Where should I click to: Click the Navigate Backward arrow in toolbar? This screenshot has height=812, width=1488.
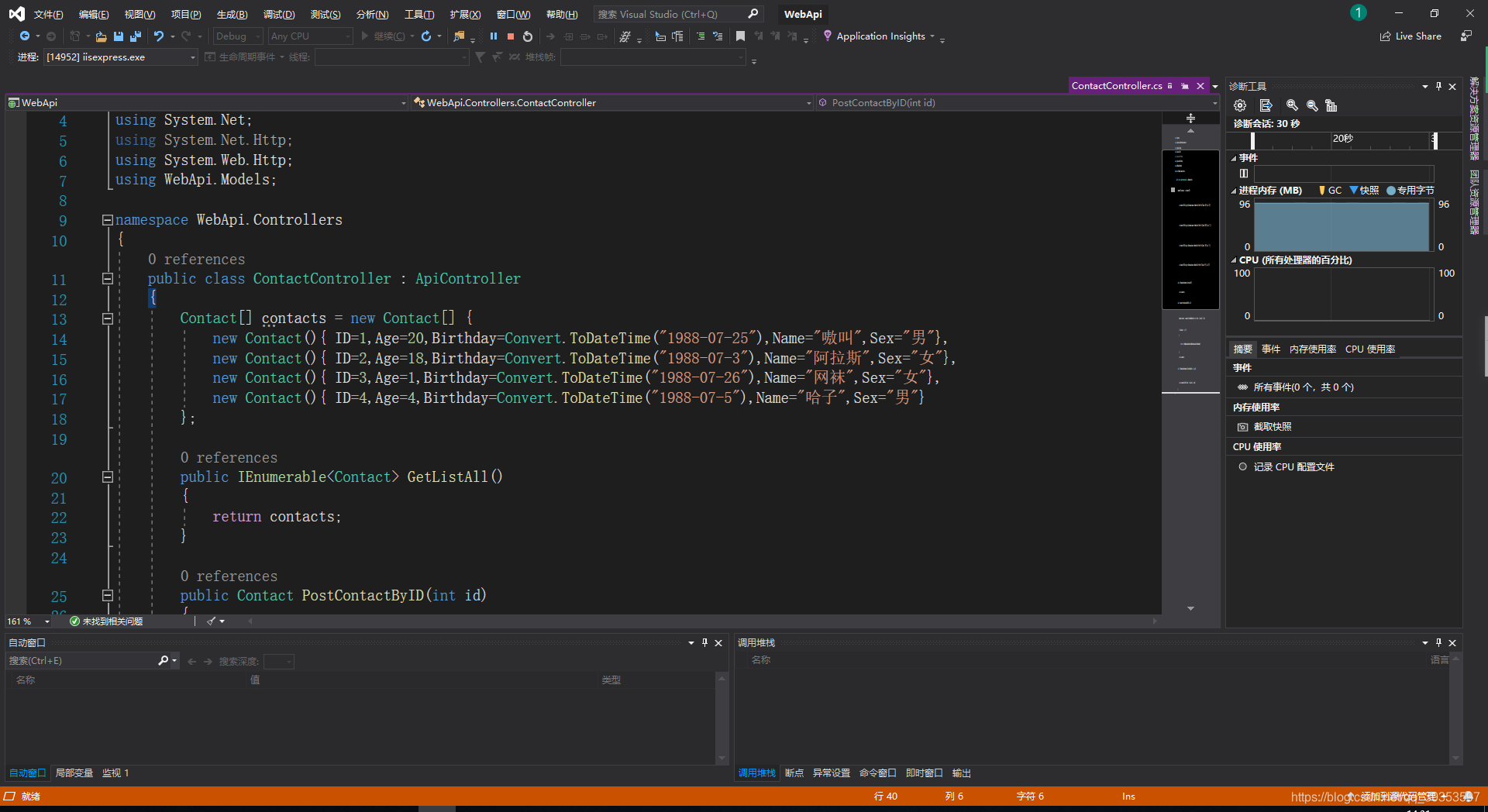pos(25,36)
